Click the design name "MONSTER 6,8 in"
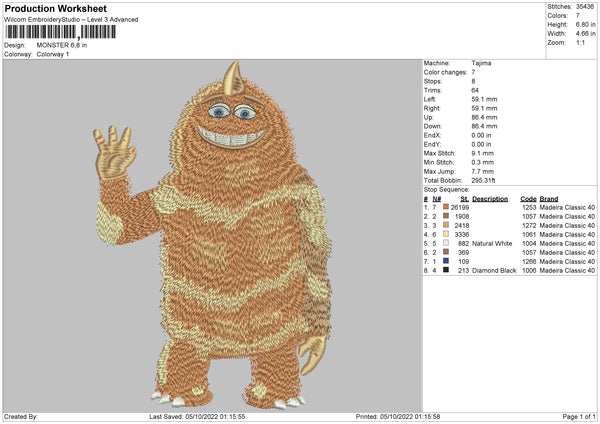Image resolution: width=600 pixels, height=424 pixels. click(62, 45)
